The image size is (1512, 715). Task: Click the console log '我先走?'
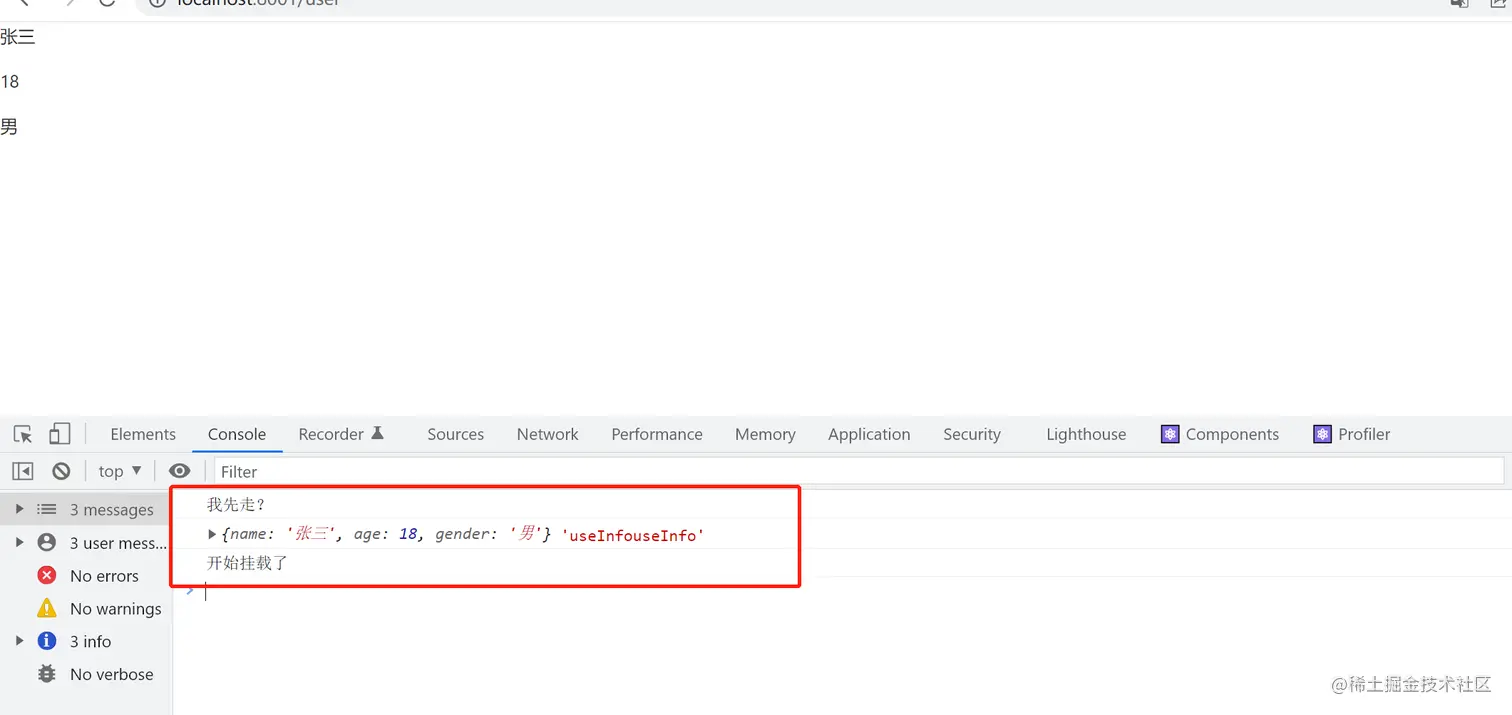pyautogui.click(x=236, y=505)
